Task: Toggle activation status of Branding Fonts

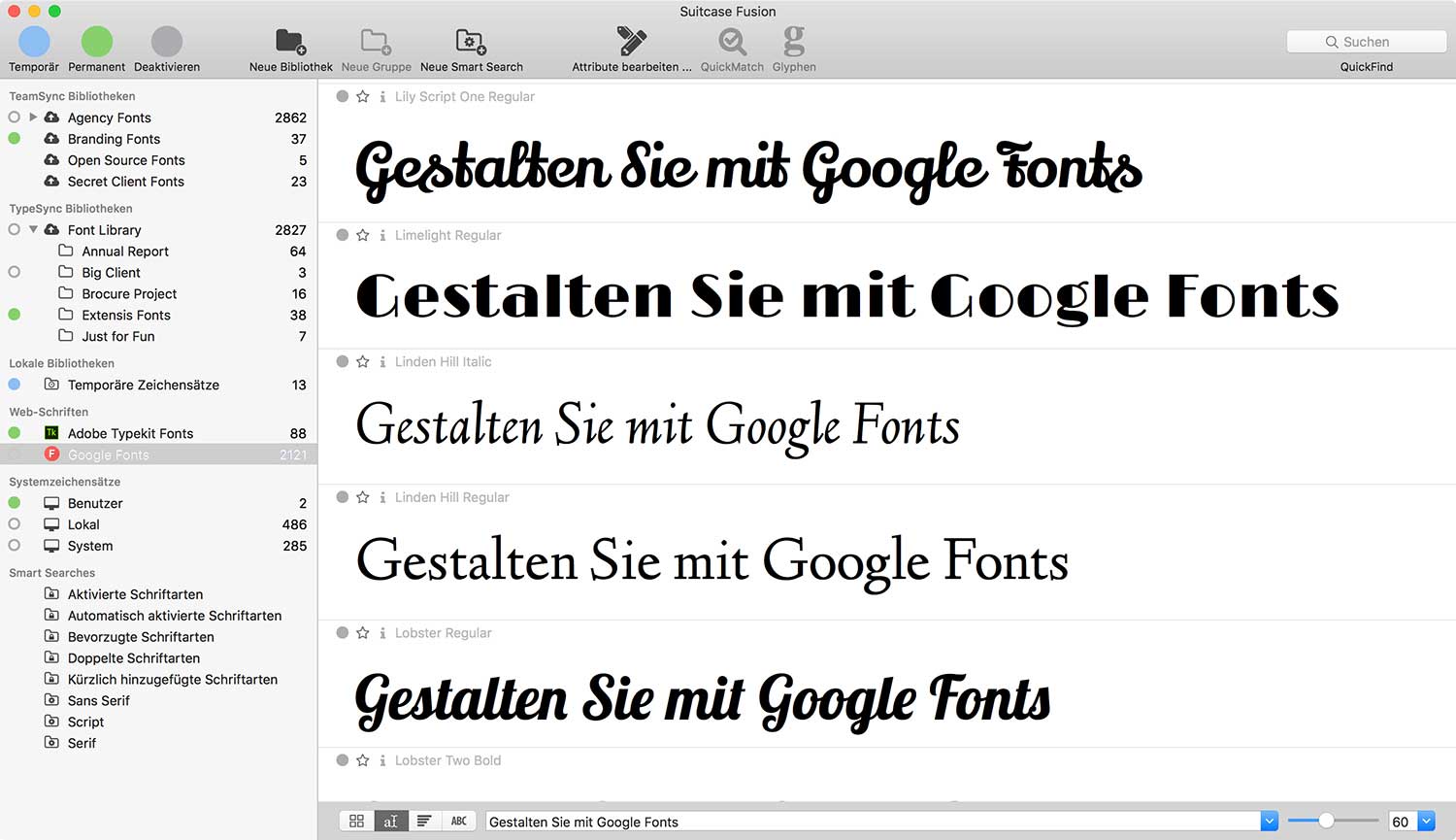Action: (x=15, y=139)
